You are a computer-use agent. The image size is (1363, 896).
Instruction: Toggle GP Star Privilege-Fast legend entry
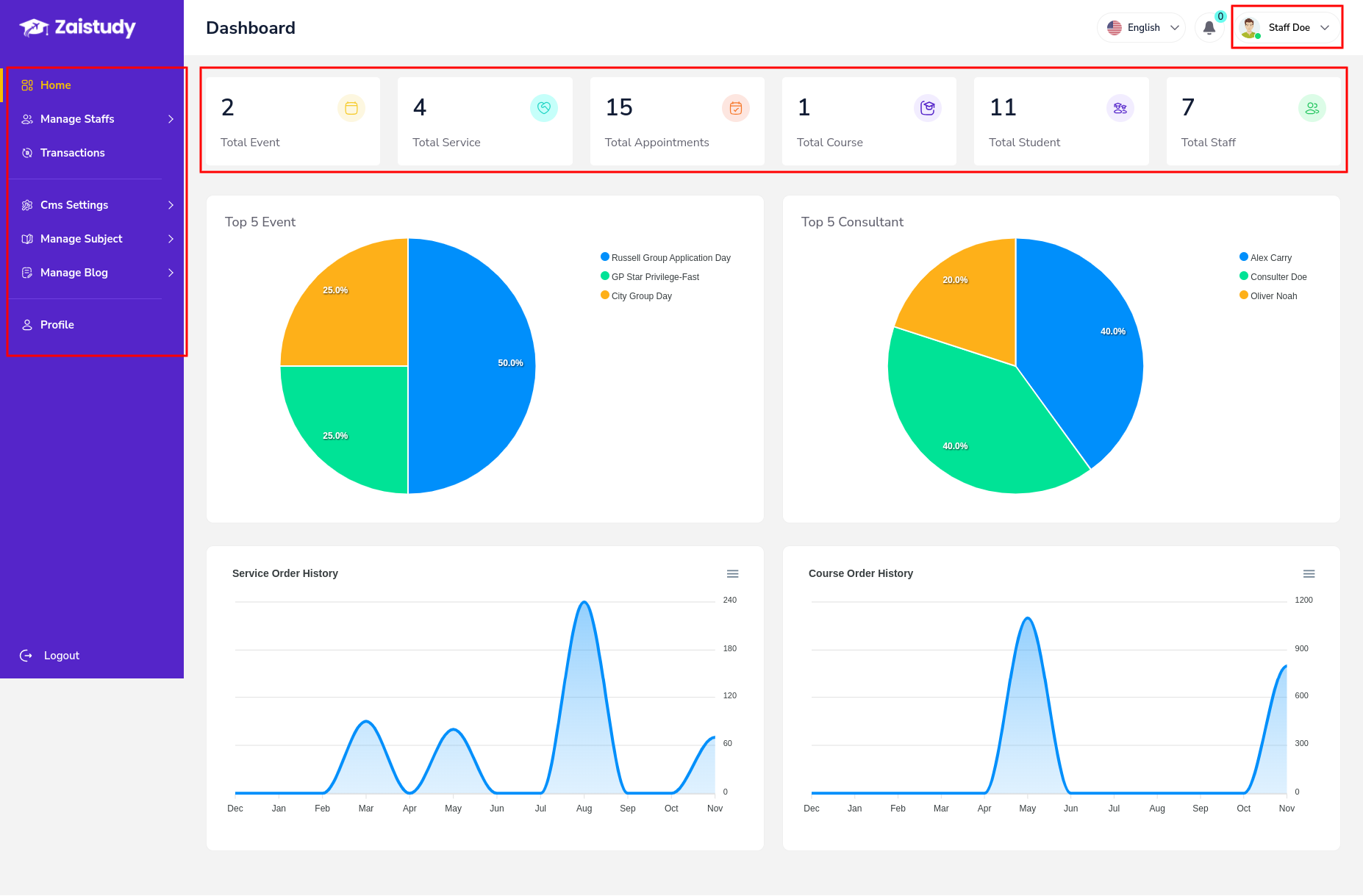coord(650,277)
